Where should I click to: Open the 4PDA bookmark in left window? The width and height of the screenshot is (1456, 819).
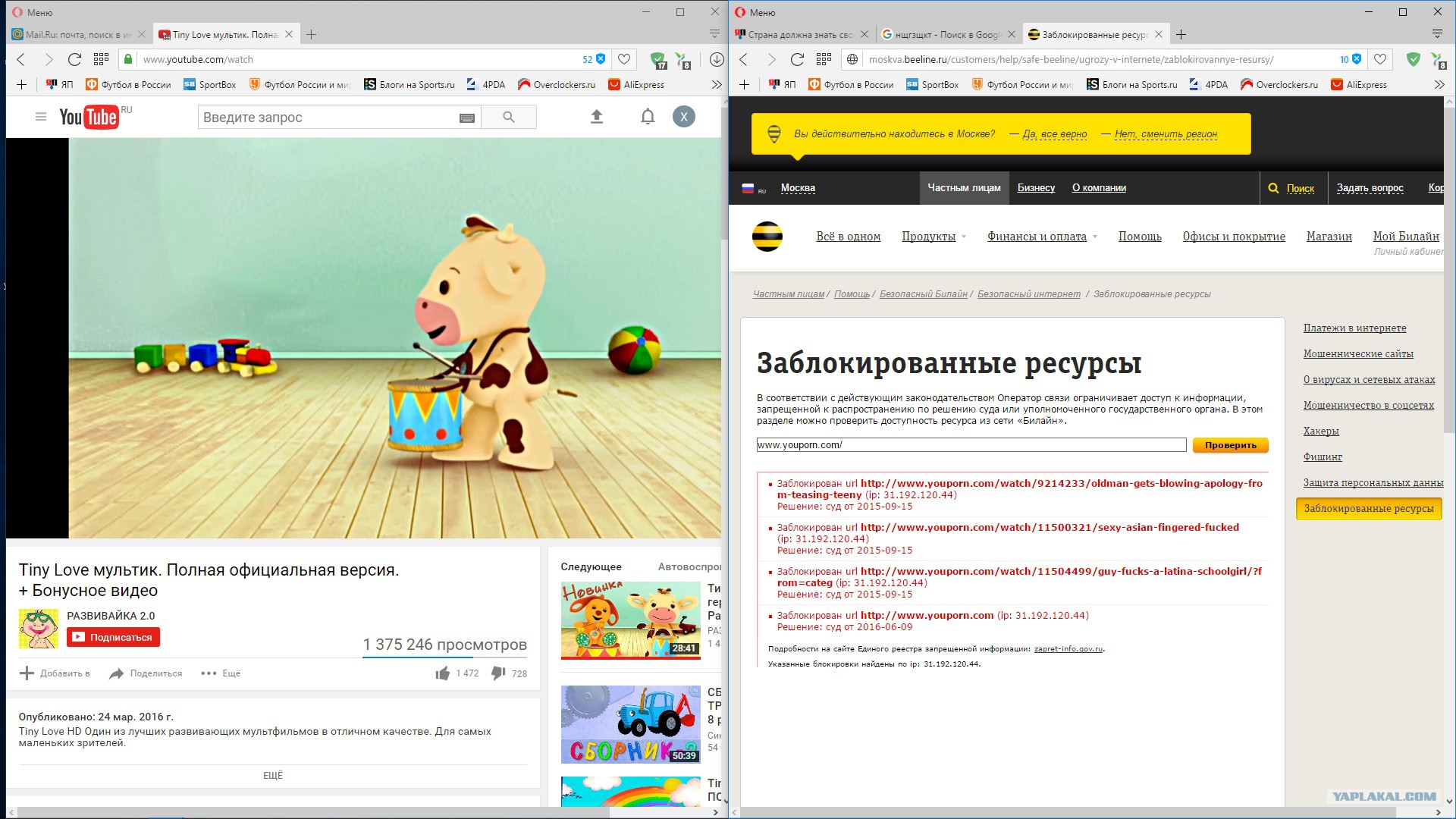pos(486,85)
